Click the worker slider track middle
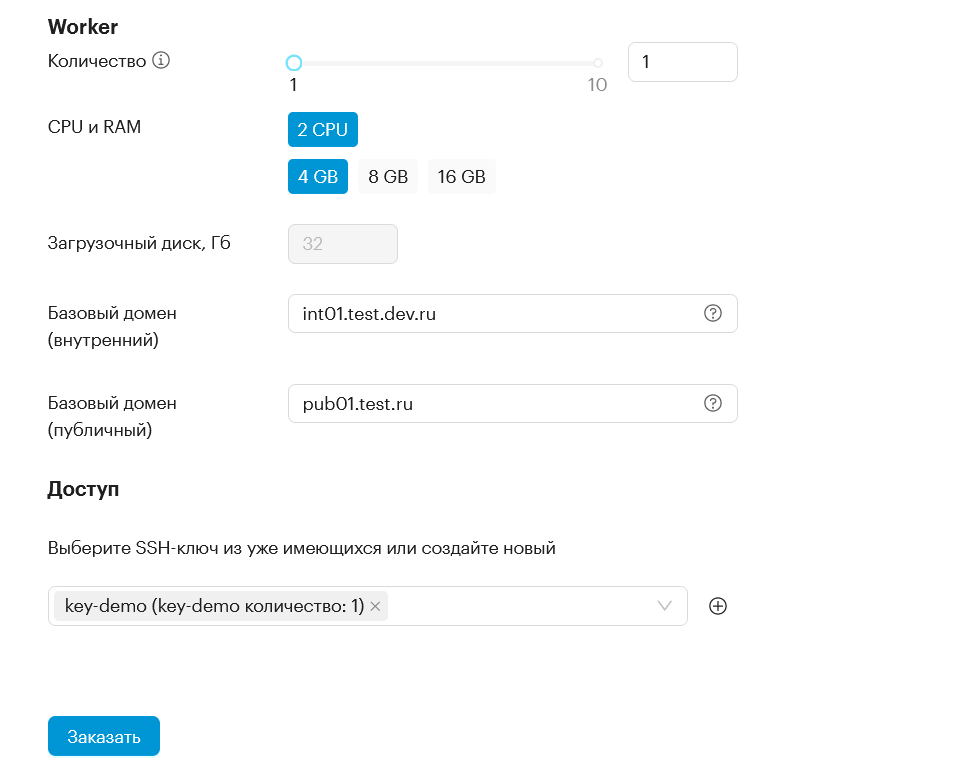The image size is (955, 766). coord(446,63)
